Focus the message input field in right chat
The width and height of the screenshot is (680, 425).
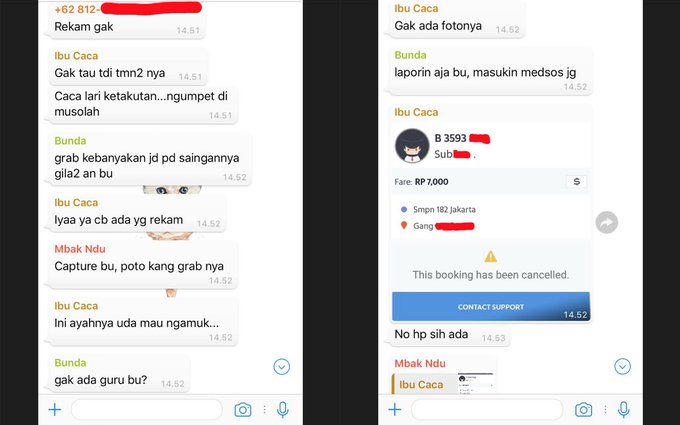click(487, 409)
